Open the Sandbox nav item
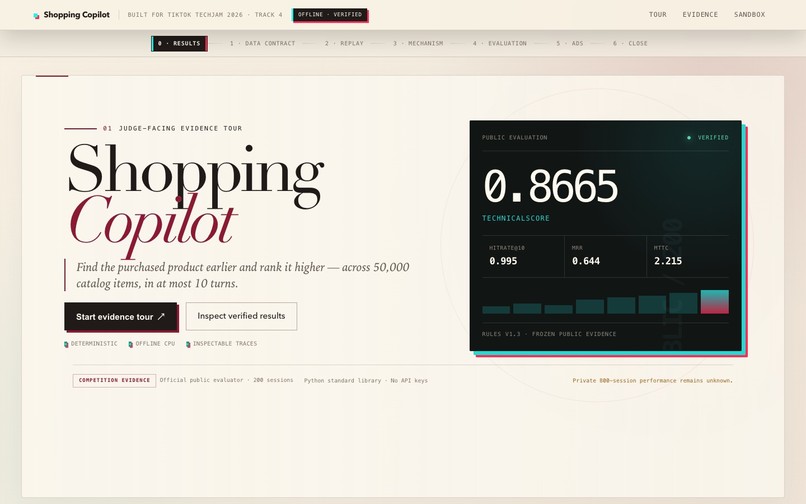Image resolution: width=806 pixels, height=504 pixels. tap(749, 14)
